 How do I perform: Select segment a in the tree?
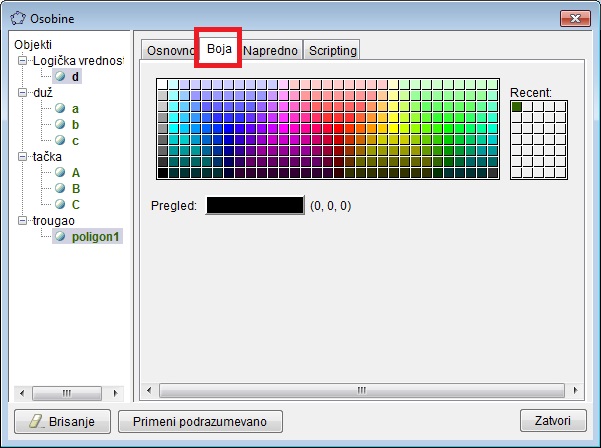point(75,109)
